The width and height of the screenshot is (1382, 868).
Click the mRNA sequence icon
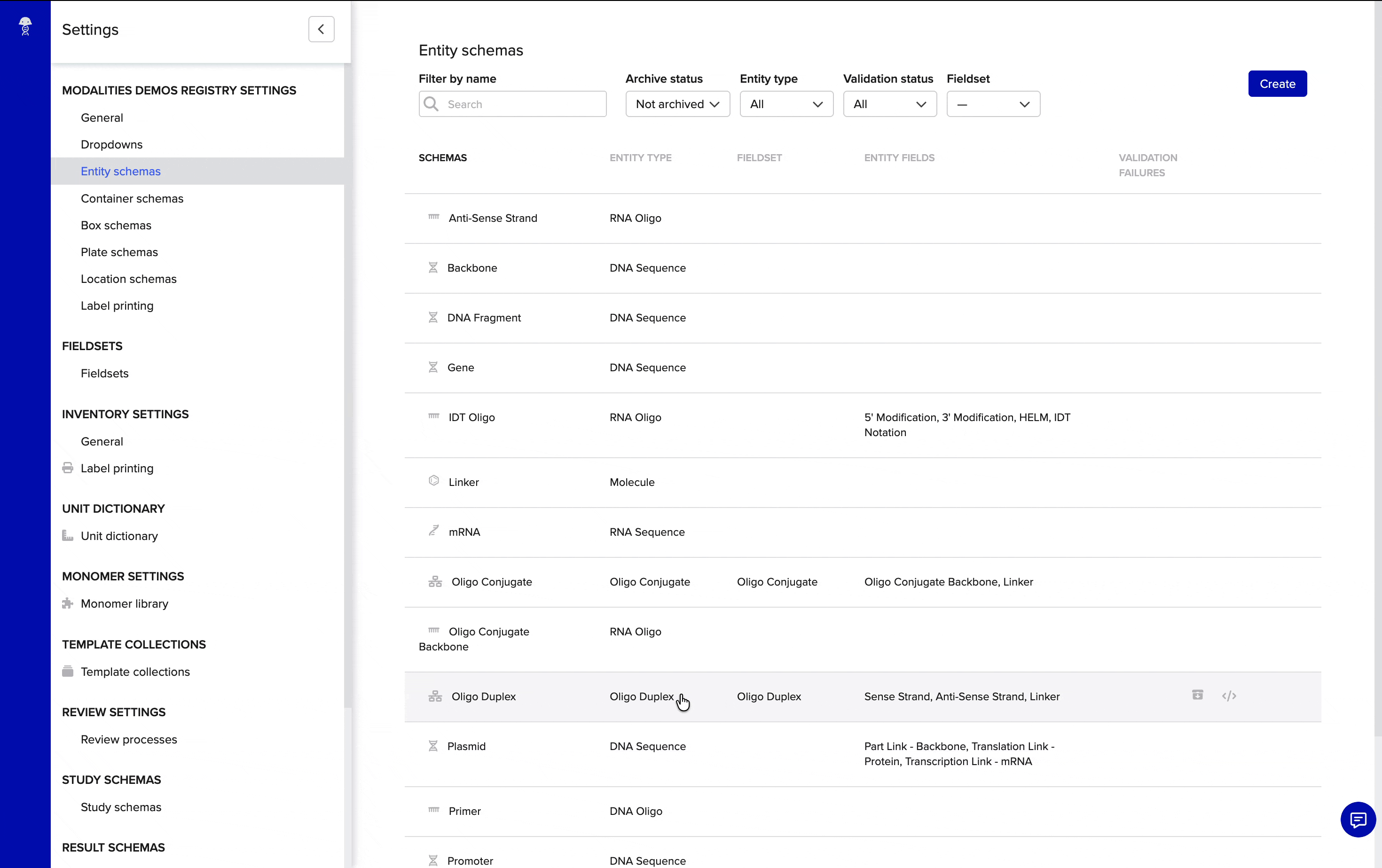pyautogui.click(x=434, y=531)
